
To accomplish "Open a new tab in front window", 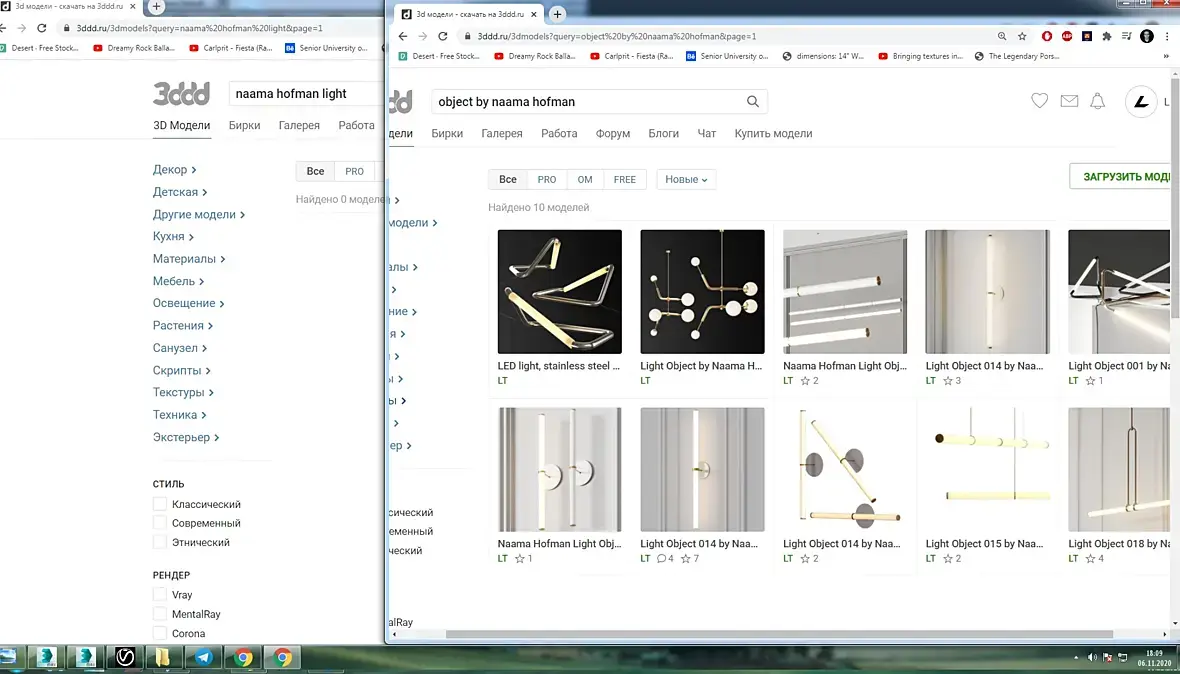I will 557,14.
